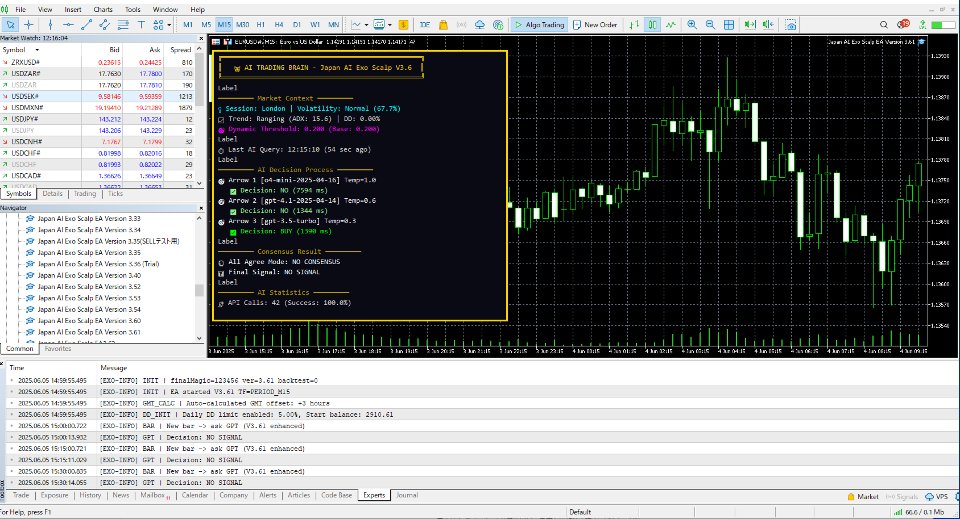Select the cursor arrow tool
The image size is (960, 519).
click(x=10, y=24)
